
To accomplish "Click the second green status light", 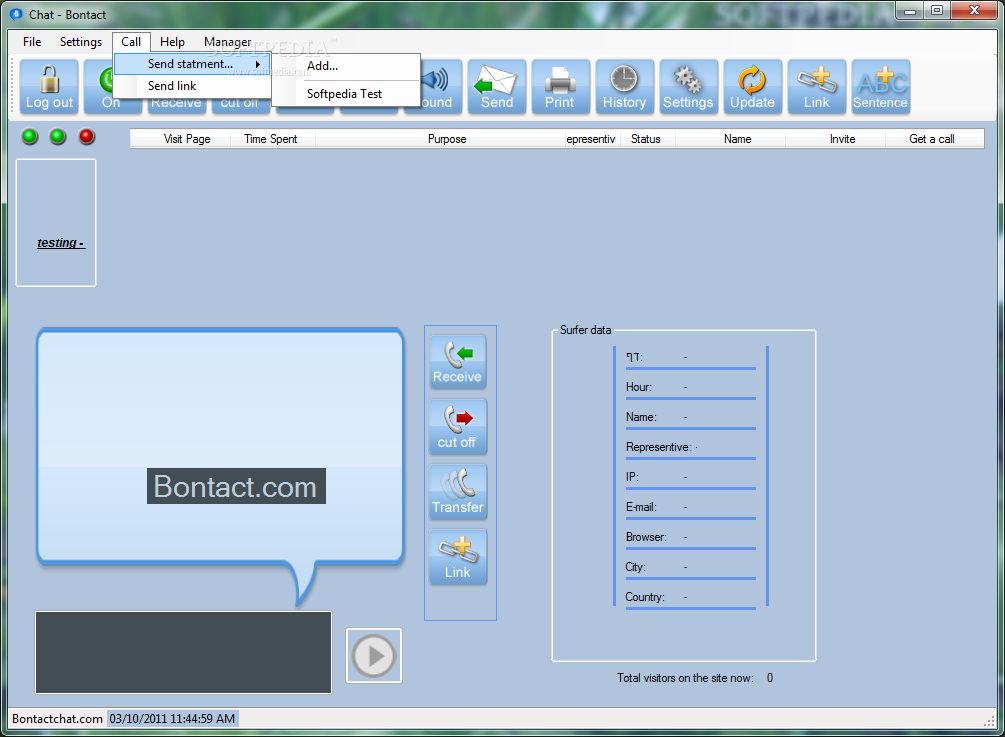I will click(x=58, y=137).
